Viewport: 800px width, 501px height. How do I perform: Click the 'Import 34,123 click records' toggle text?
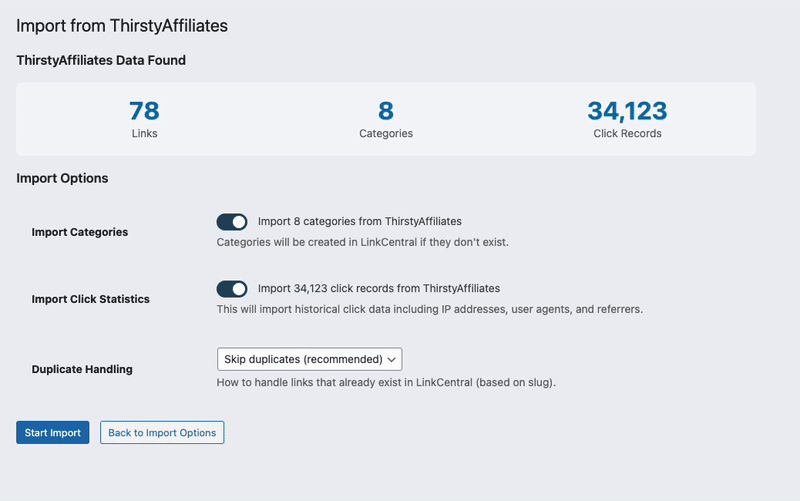click(x=378, y=289)
